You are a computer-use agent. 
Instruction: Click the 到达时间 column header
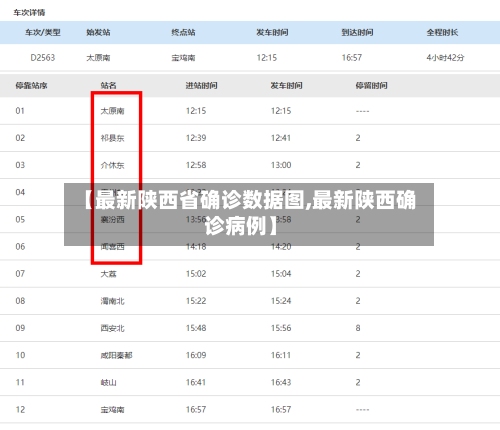tap(357, 32)
